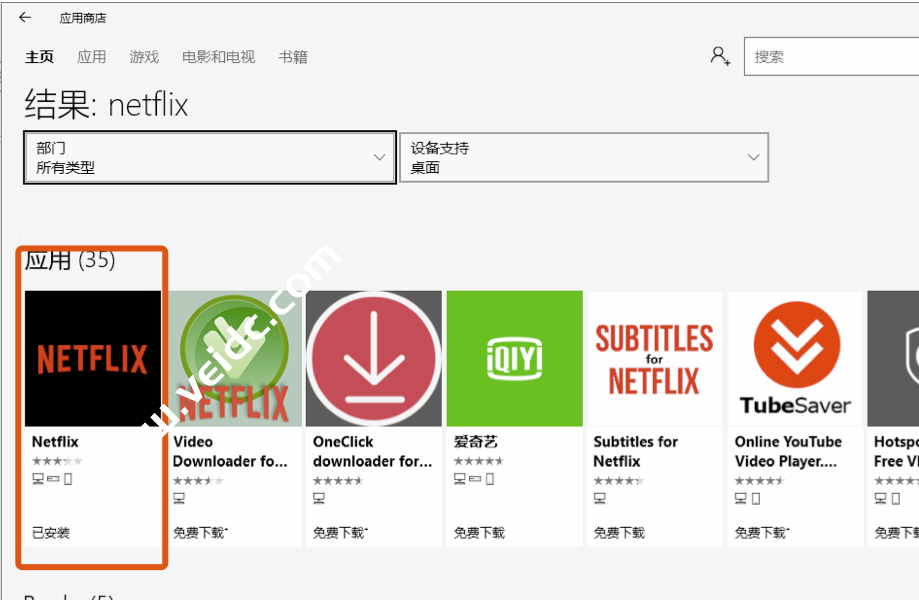
Task: Click the Netflix device support icons
Action: 52,479
